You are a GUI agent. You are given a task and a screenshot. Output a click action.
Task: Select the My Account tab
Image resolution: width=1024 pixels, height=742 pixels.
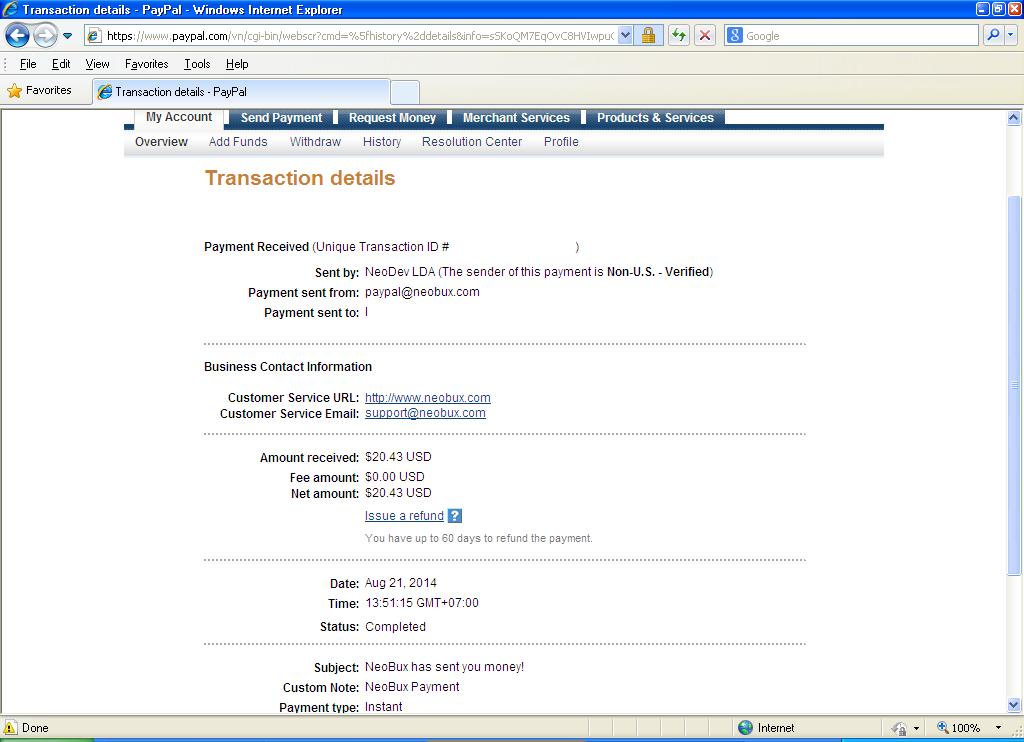pos(179,118)
